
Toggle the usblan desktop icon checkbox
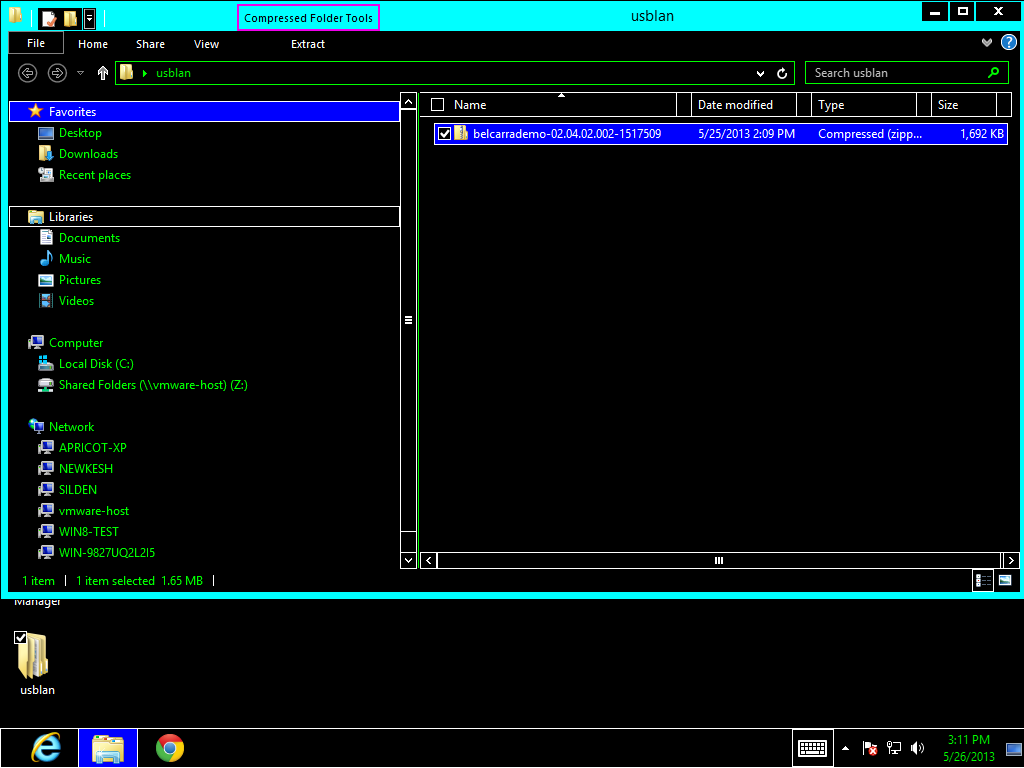tap(20, 637)
